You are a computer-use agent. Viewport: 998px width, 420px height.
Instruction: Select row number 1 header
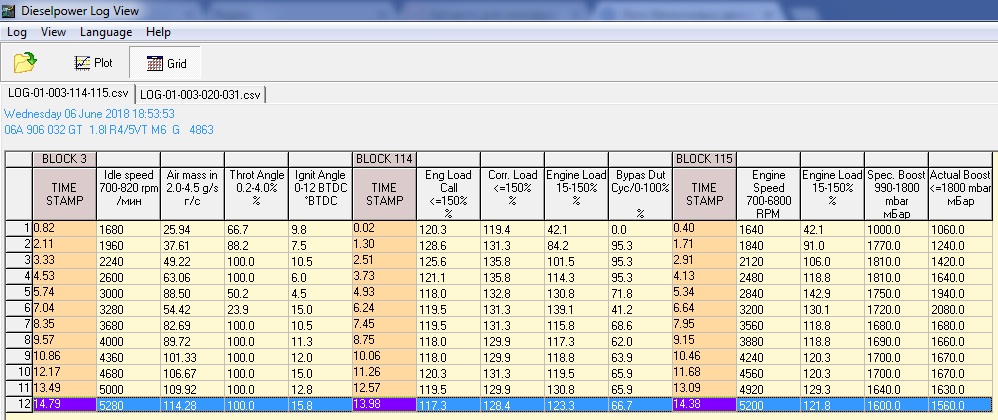click(x=18, y=227)
